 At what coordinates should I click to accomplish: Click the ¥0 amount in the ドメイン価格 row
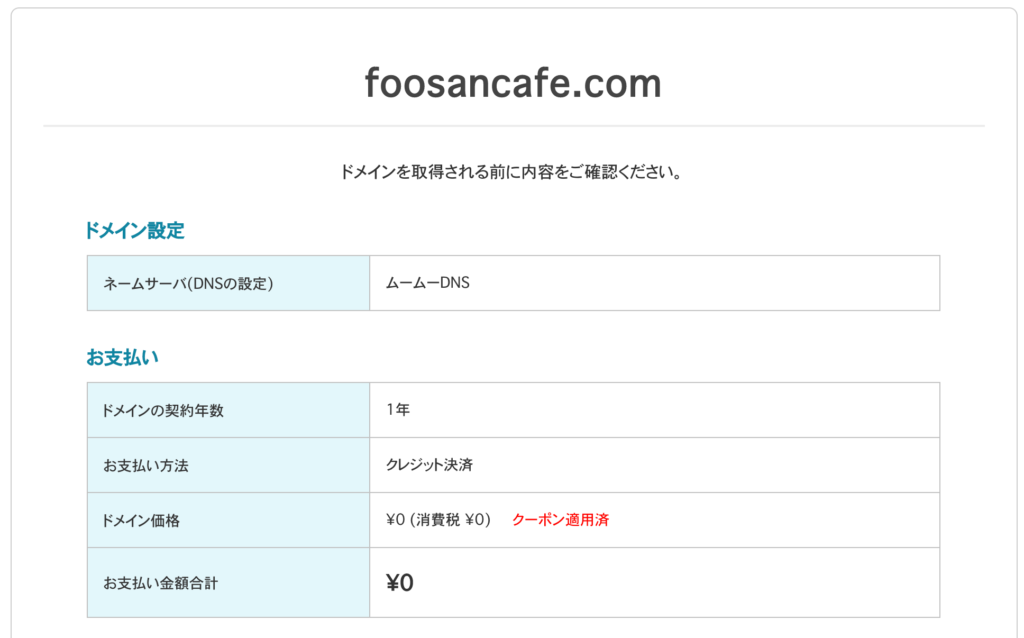tap(394, 520)
